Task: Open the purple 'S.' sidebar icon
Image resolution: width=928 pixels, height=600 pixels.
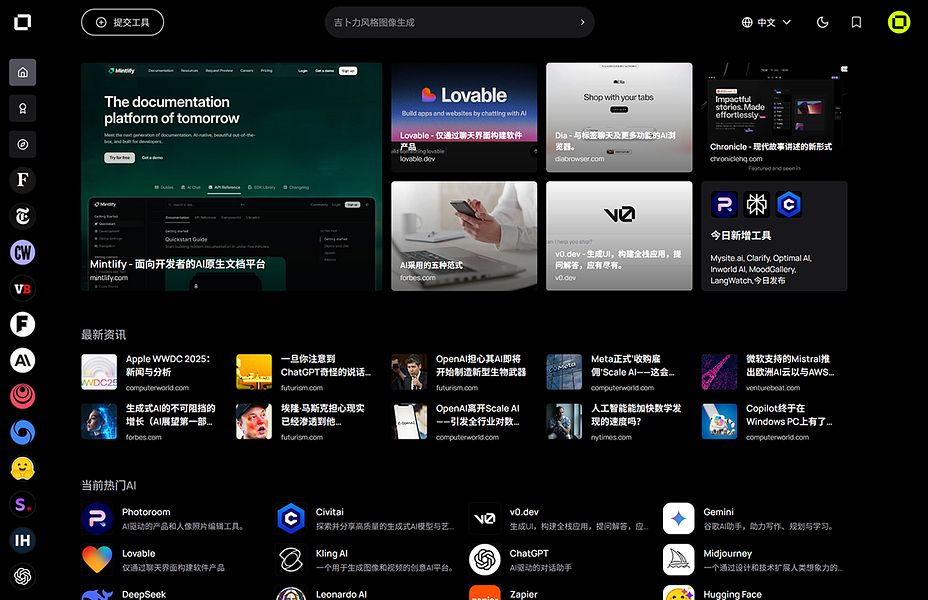Action: [x=22, y=505]
